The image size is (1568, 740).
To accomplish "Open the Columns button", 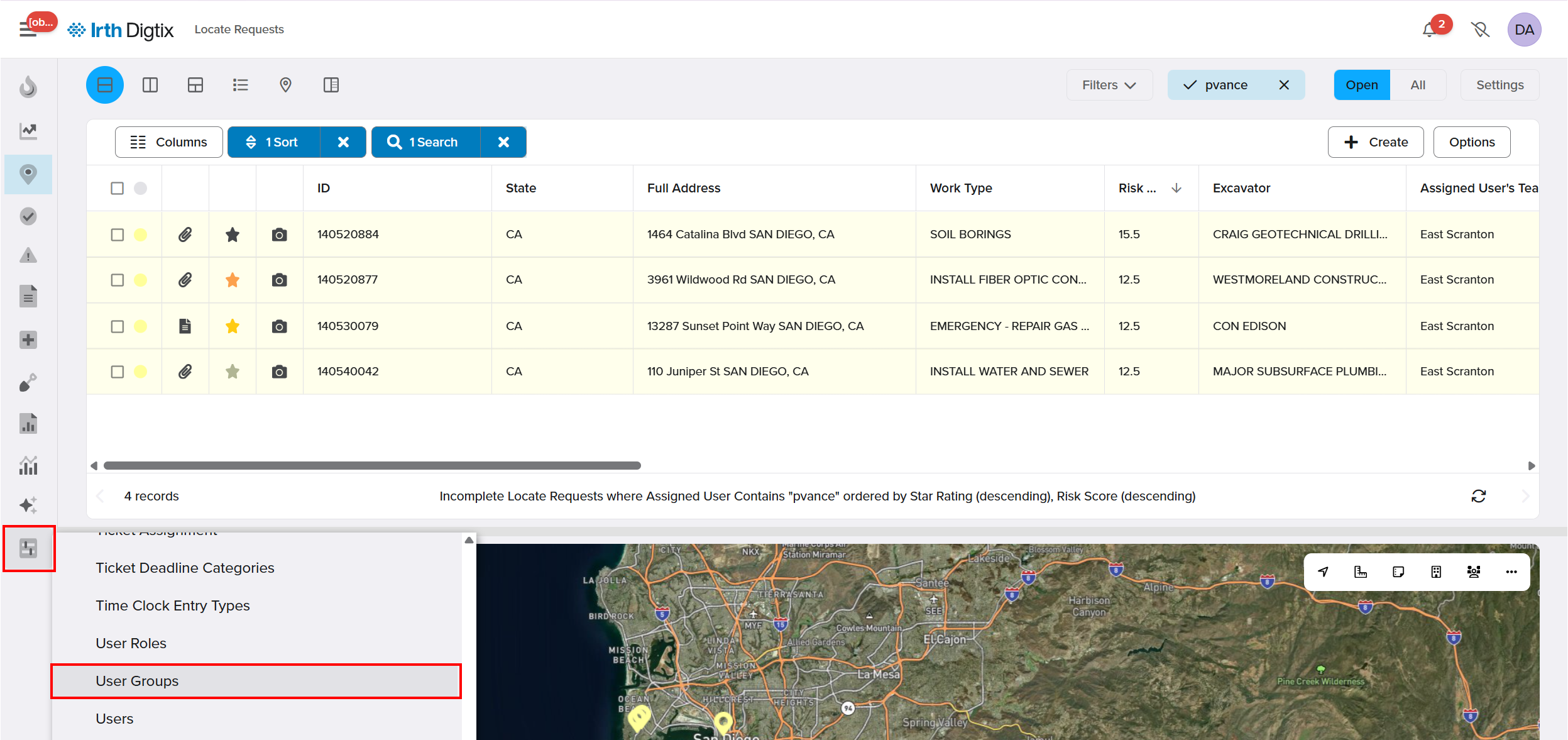I will coord(168,142).
